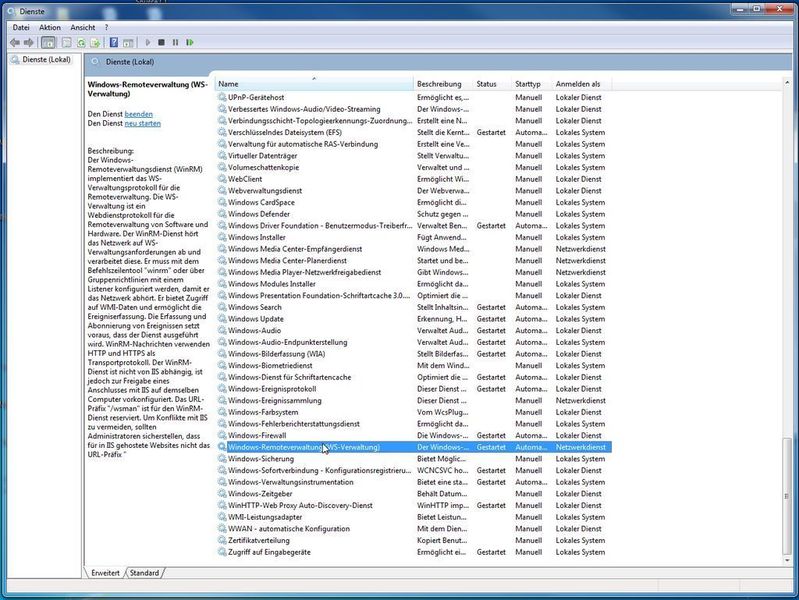Click the gear icon of Zertifikatverteilung
The width and height of the screenshot is (799, 600).
222,540
